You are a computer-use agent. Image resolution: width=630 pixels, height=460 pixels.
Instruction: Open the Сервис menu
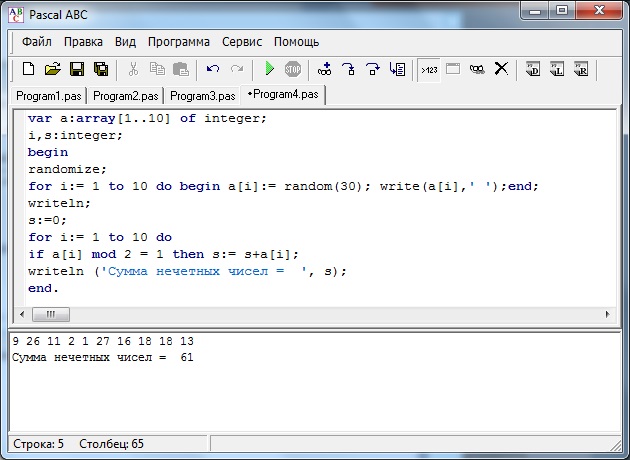point(242,42)
